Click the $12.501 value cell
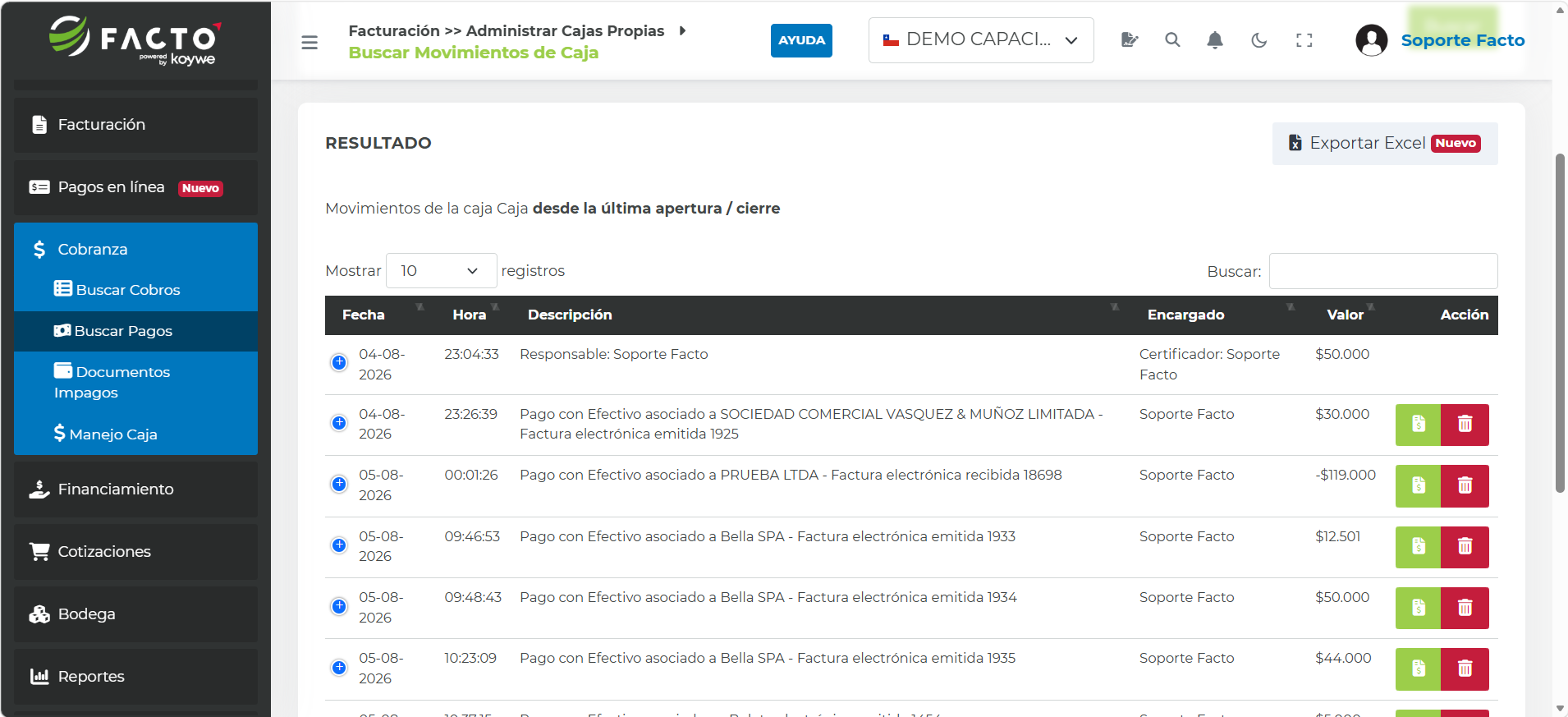This screenshot has height=717, width=1568. pyautogui.click(x=1337, y=537)
